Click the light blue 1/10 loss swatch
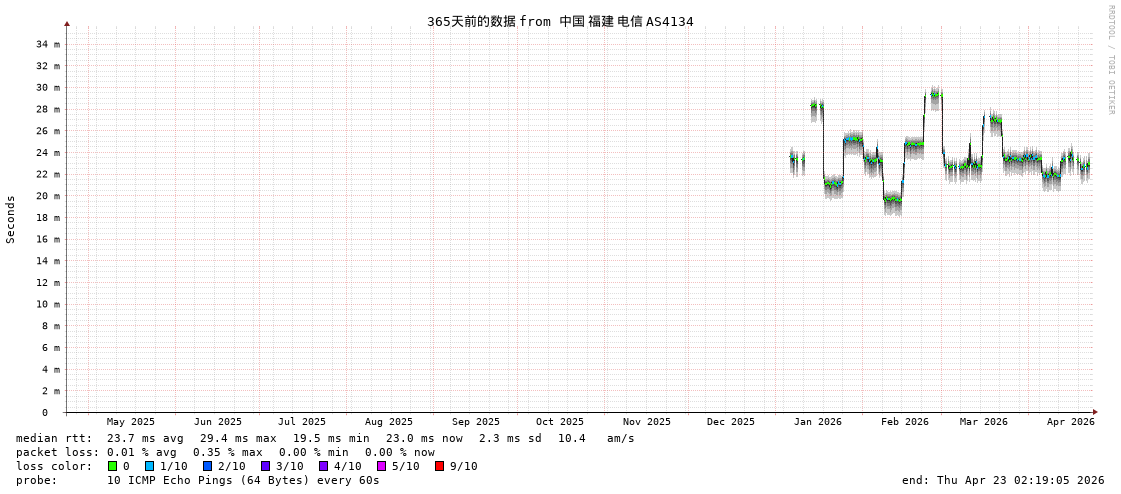Image resolution: width=1121 pixels, height=494 pixels. (149, 466)
